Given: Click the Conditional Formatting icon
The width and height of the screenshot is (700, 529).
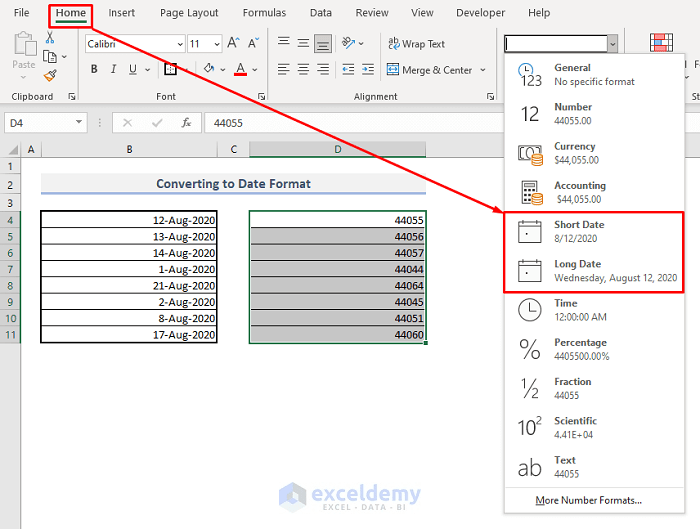Looking at the screenshot, I should [x=661, y=43].
